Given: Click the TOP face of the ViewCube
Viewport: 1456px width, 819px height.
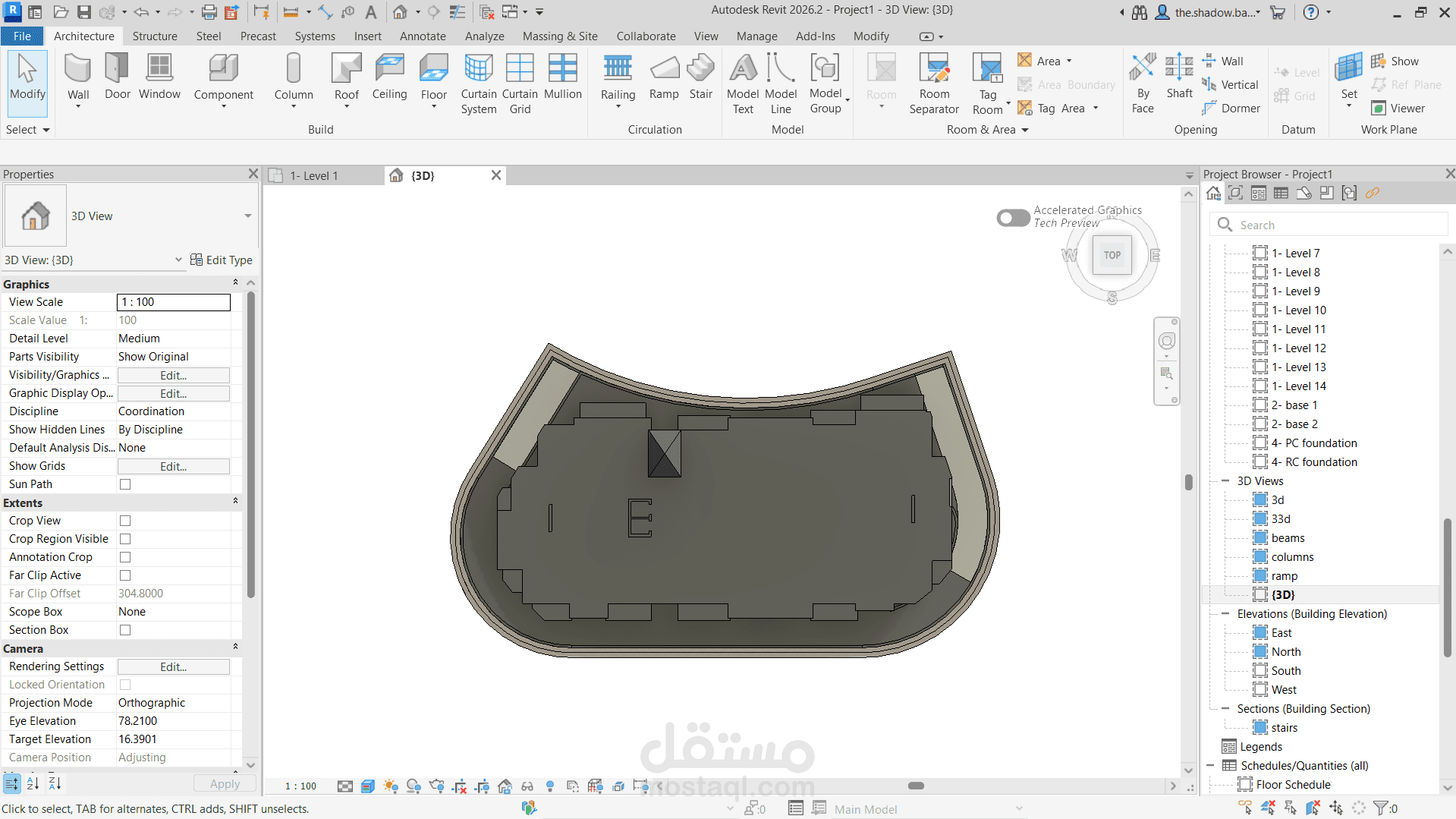Looking at the screenshot, I should tap(1112, 255).
